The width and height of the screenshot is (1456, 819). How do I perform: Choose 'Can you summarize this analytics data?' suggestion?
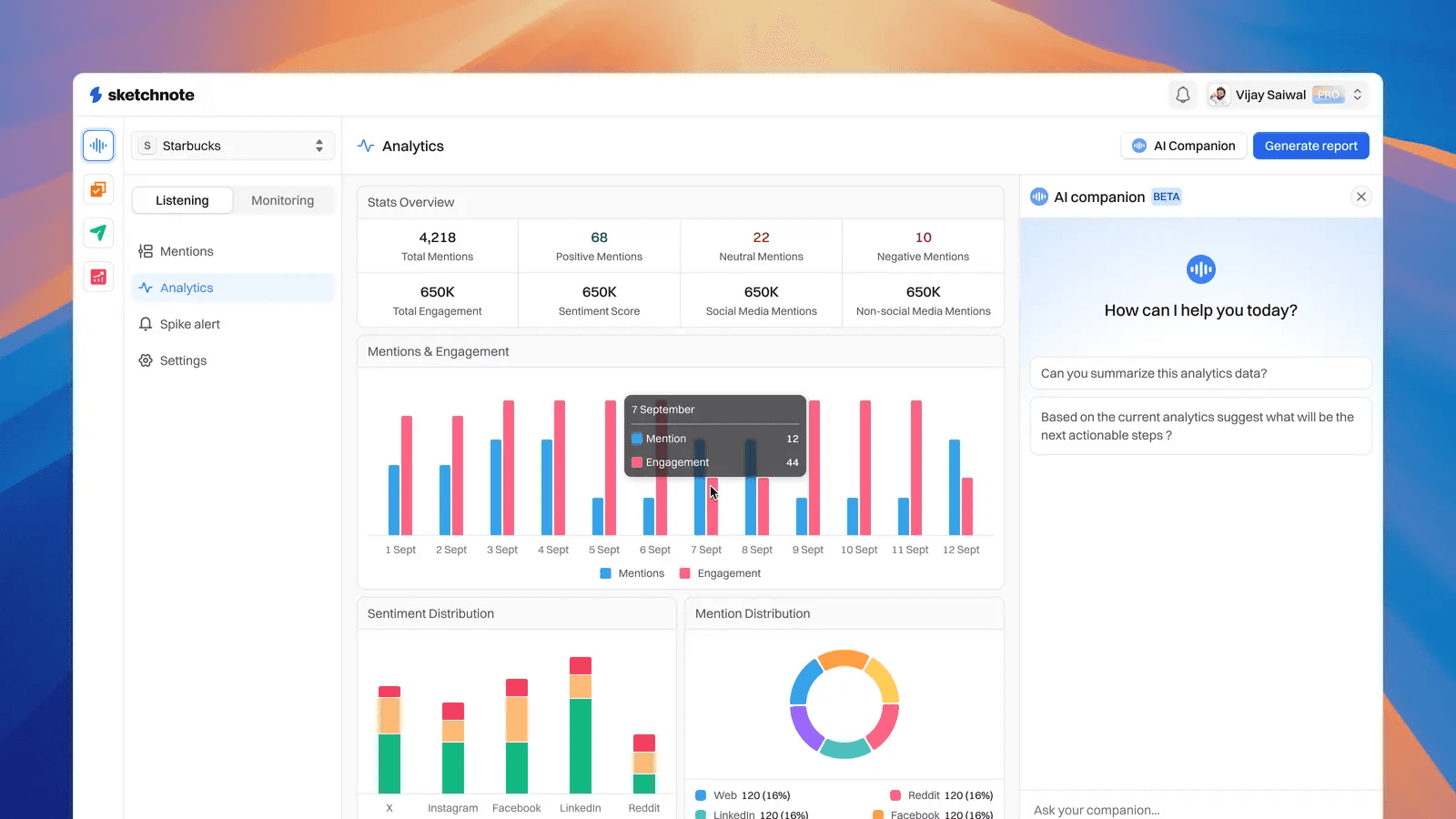pyautogui.click(x=1200, y=373)
